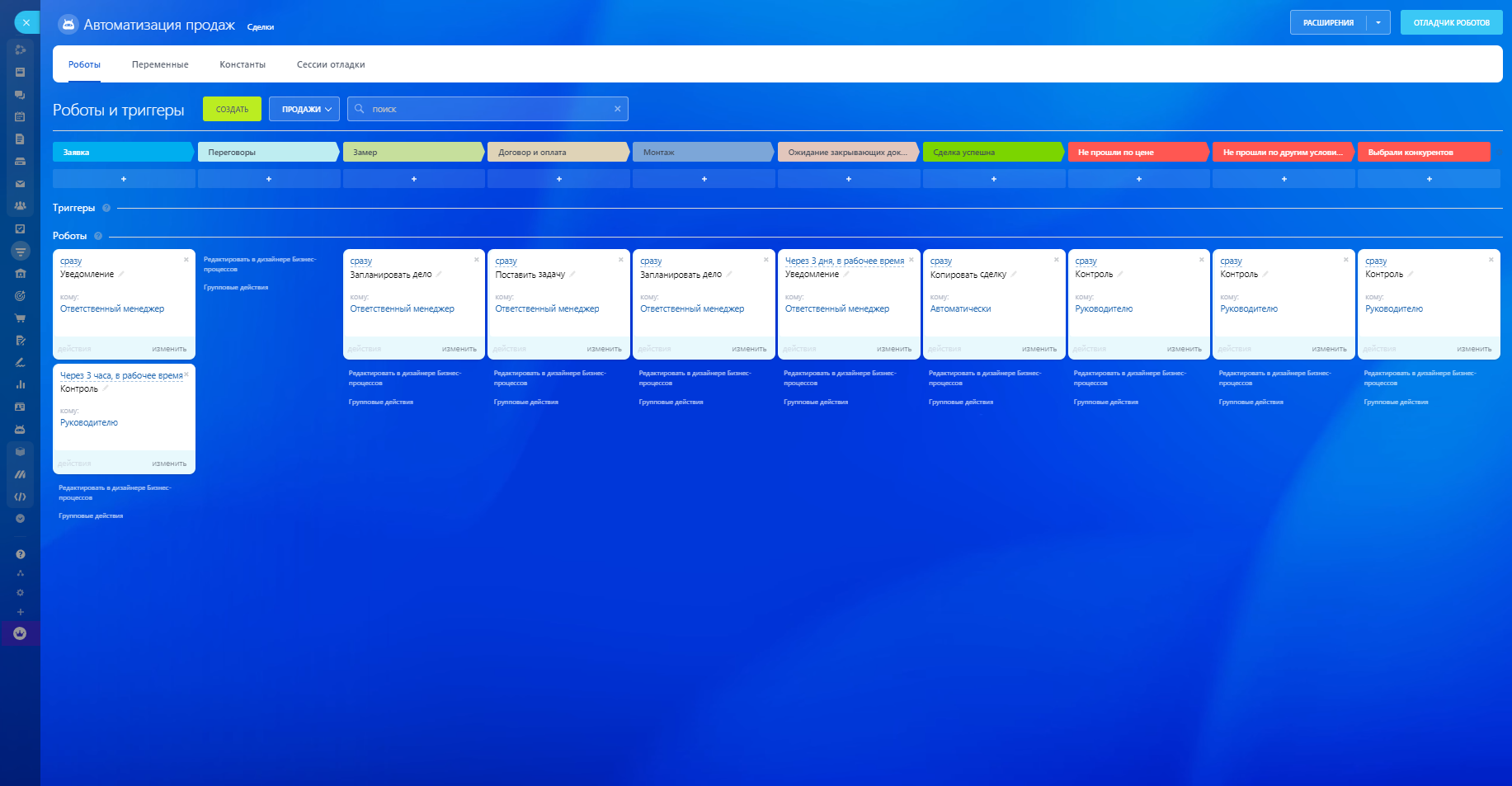Close the automation slider with the X button
1512x786 pixels.
click(26, 22)
